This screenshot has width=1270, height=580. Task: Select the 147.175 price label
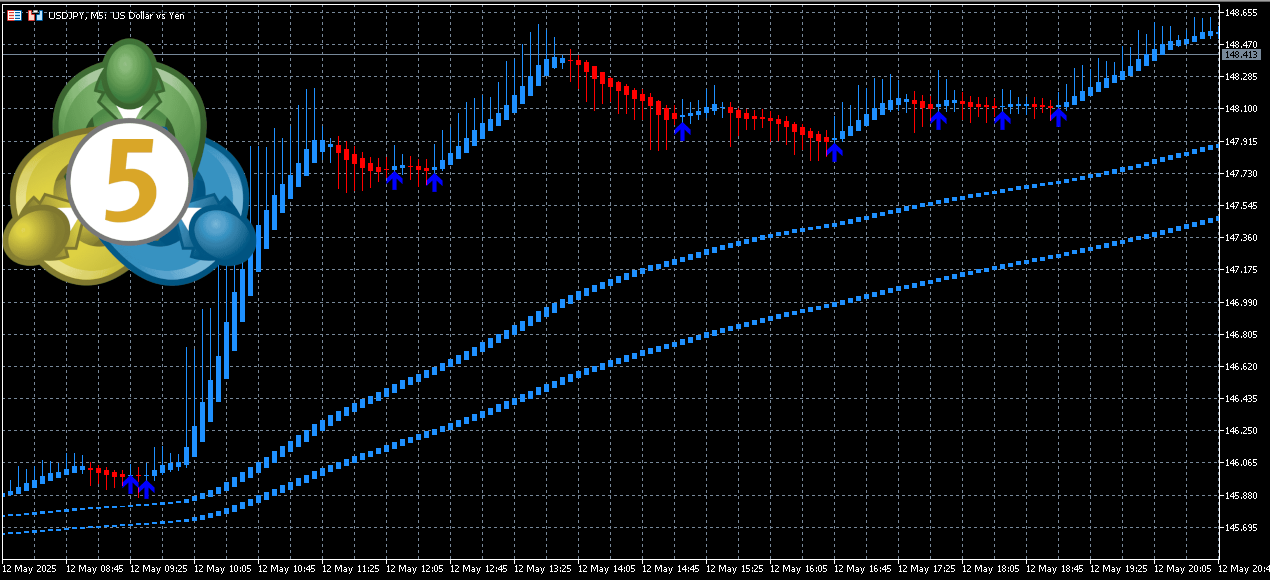coord(1241,270)
